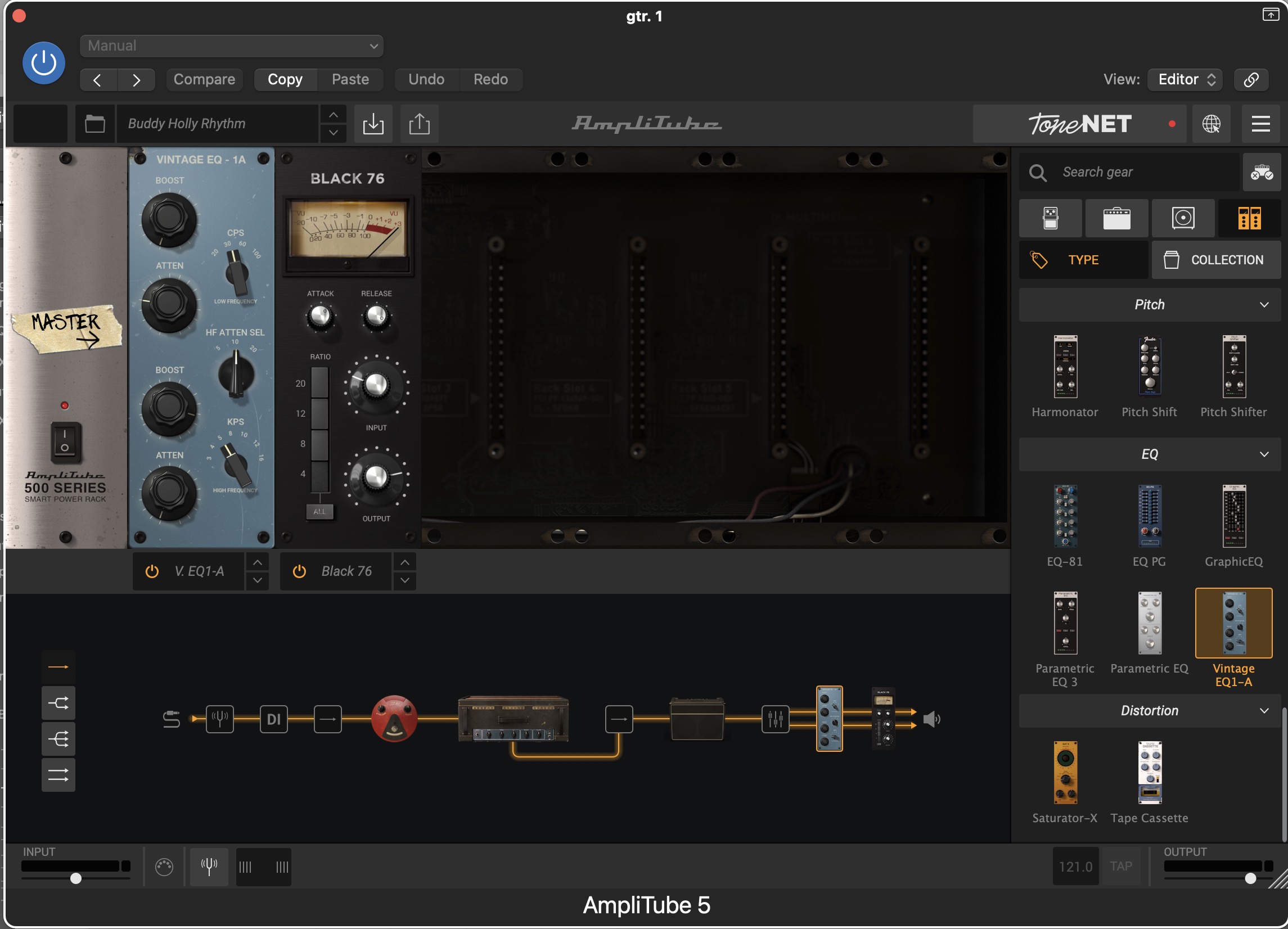Click the Paste button
This screenshot has height=929, width=1288.
pos(350,79)
